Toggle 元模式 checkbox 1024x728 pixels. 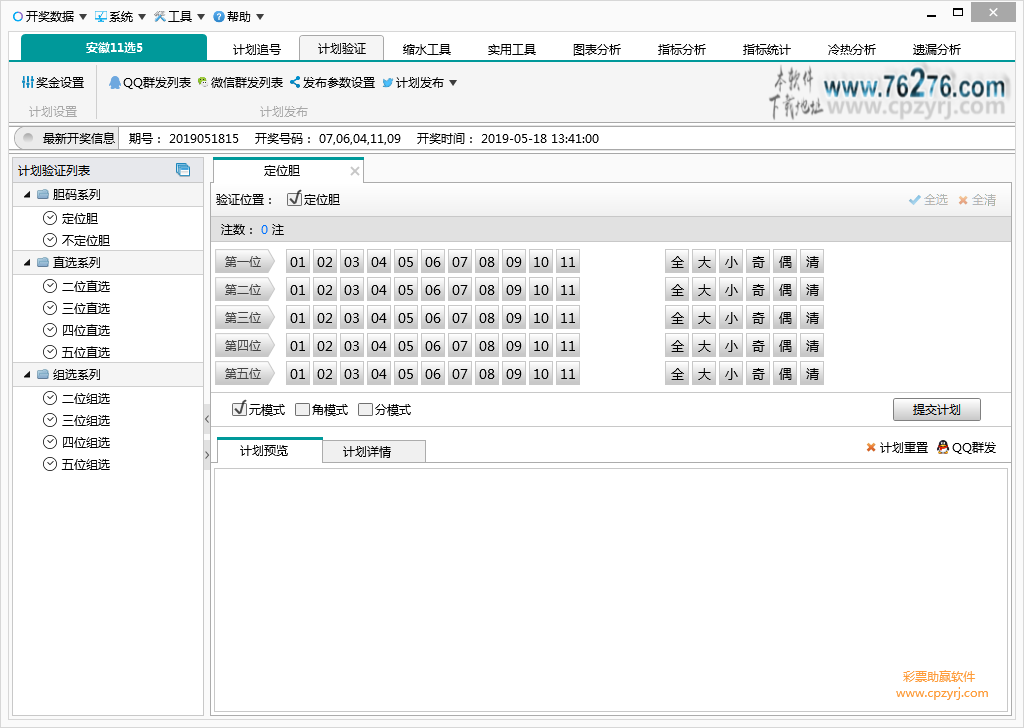tap(239, 409)
